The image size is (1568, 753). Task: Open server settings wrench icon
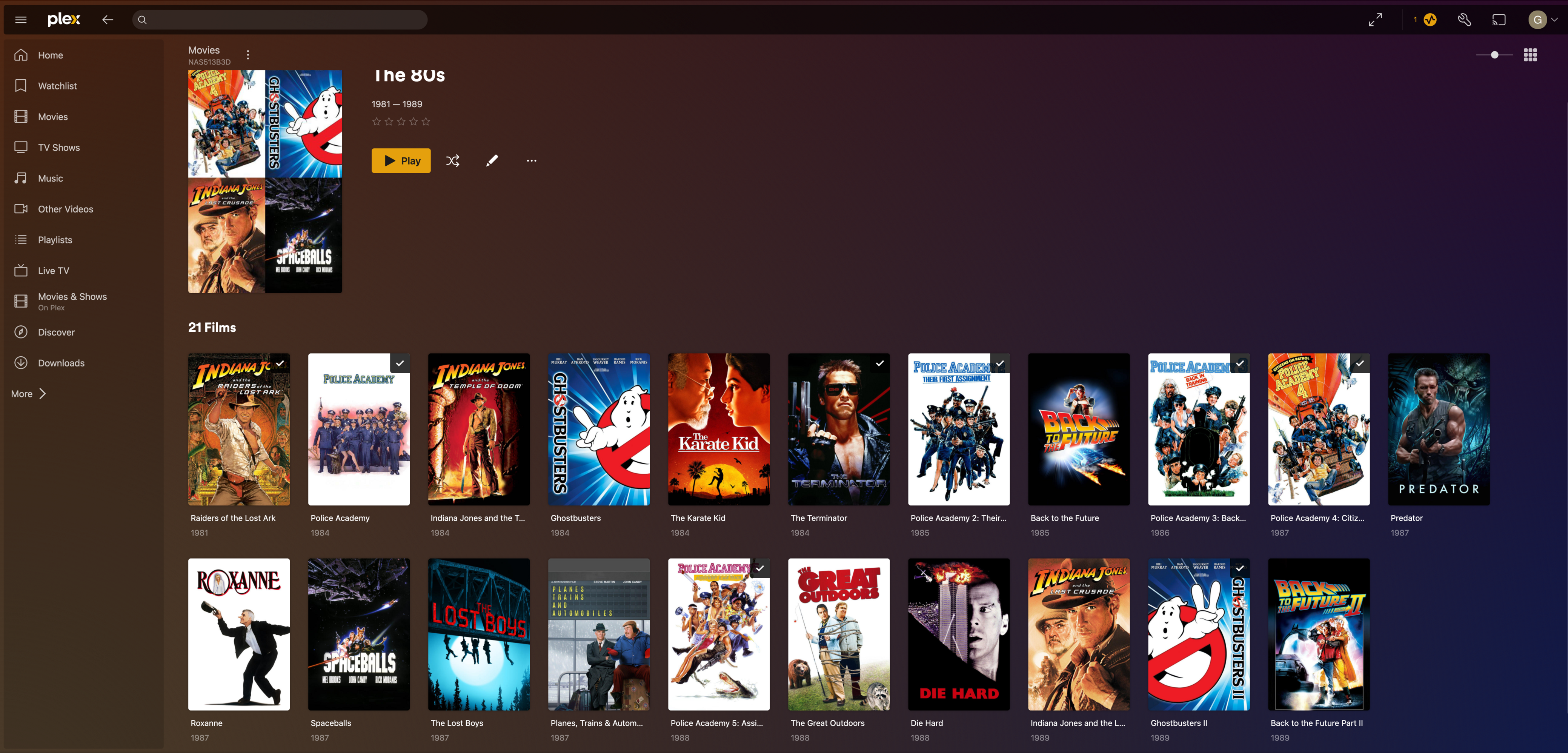pos(1465,20)
